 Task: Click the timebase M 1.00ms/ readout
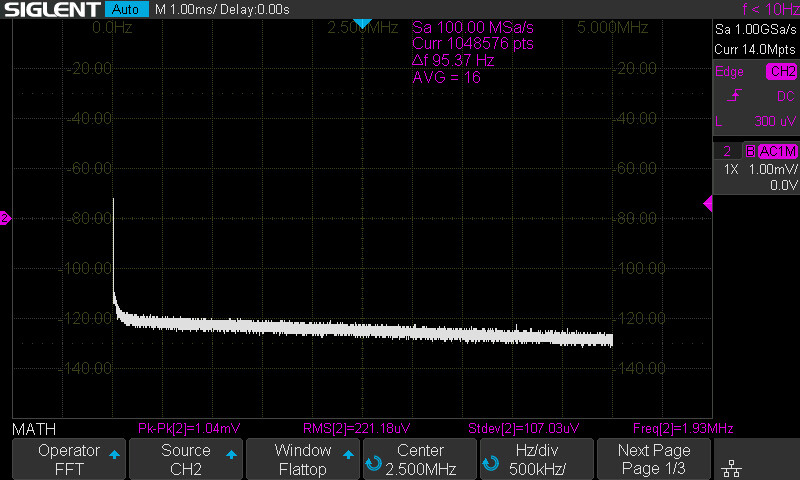point(186,9)
